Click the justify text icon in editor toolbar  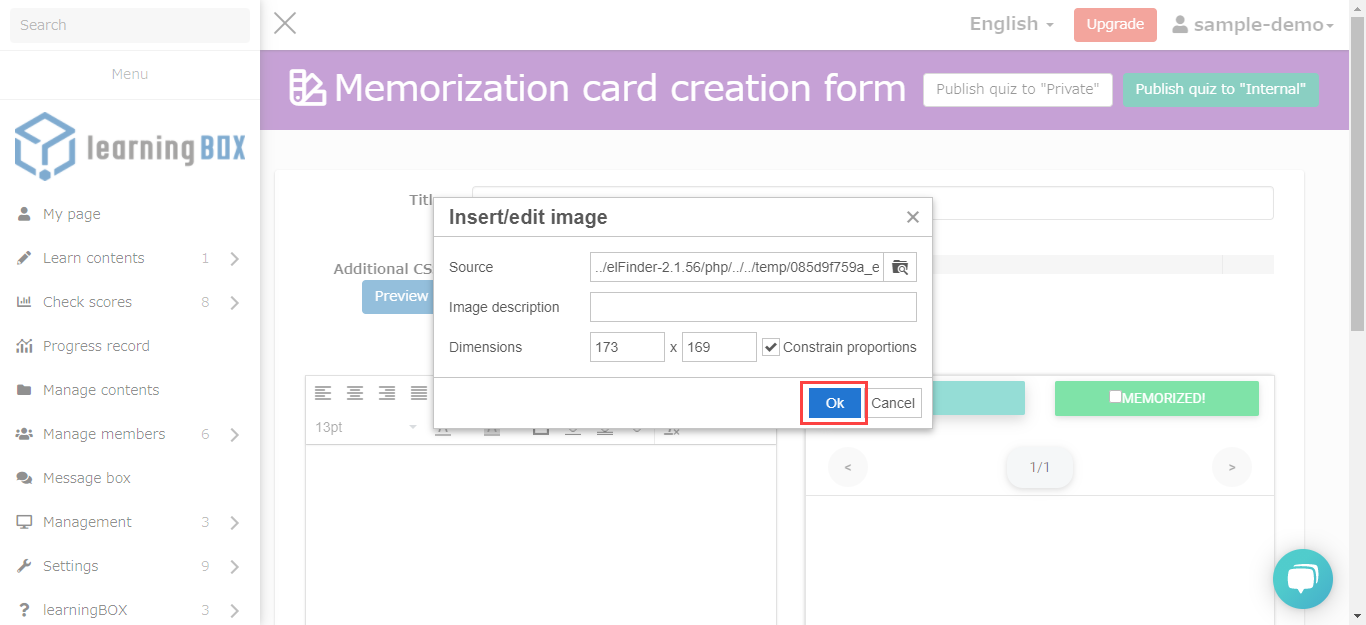pyautogui.click(x=419, y=393)
